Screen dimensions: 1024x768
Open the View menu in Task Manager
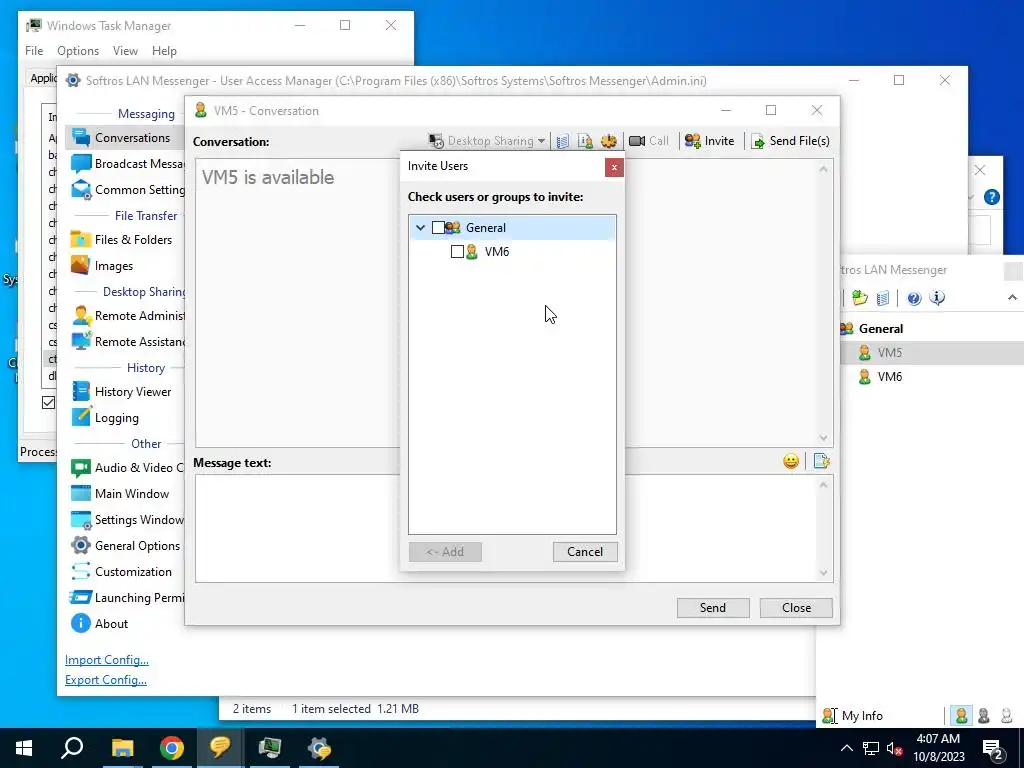pos(125,51)
